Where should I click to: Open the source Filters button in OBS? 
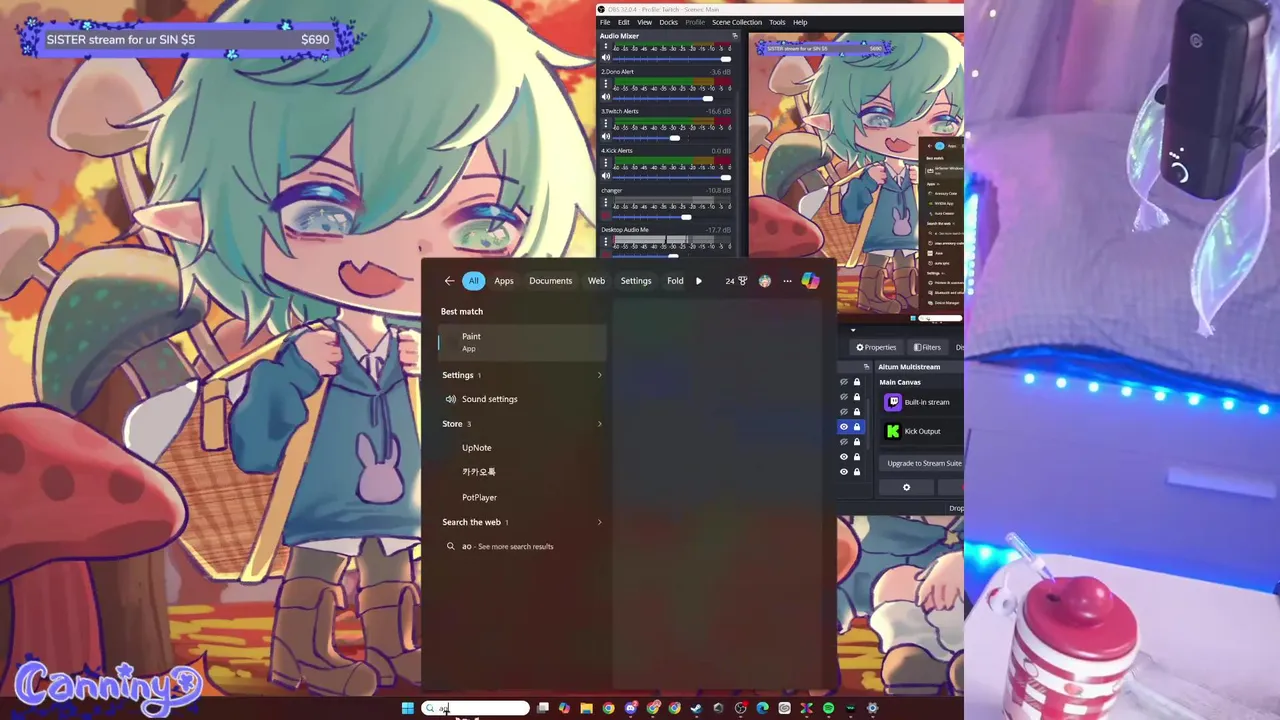[927, 347]
